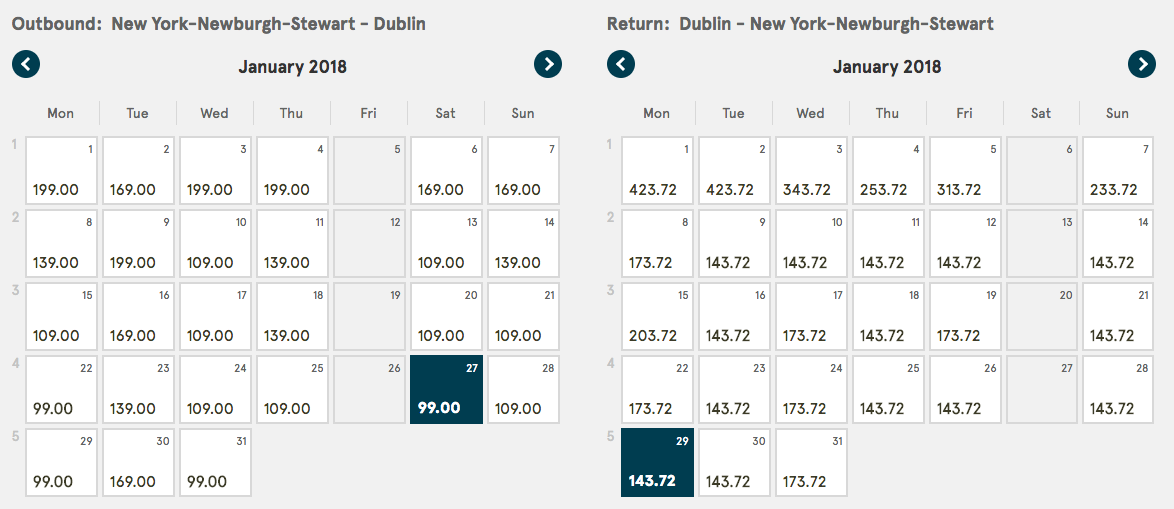Go to previous month in Outbound calendar

tap(26, 65)
